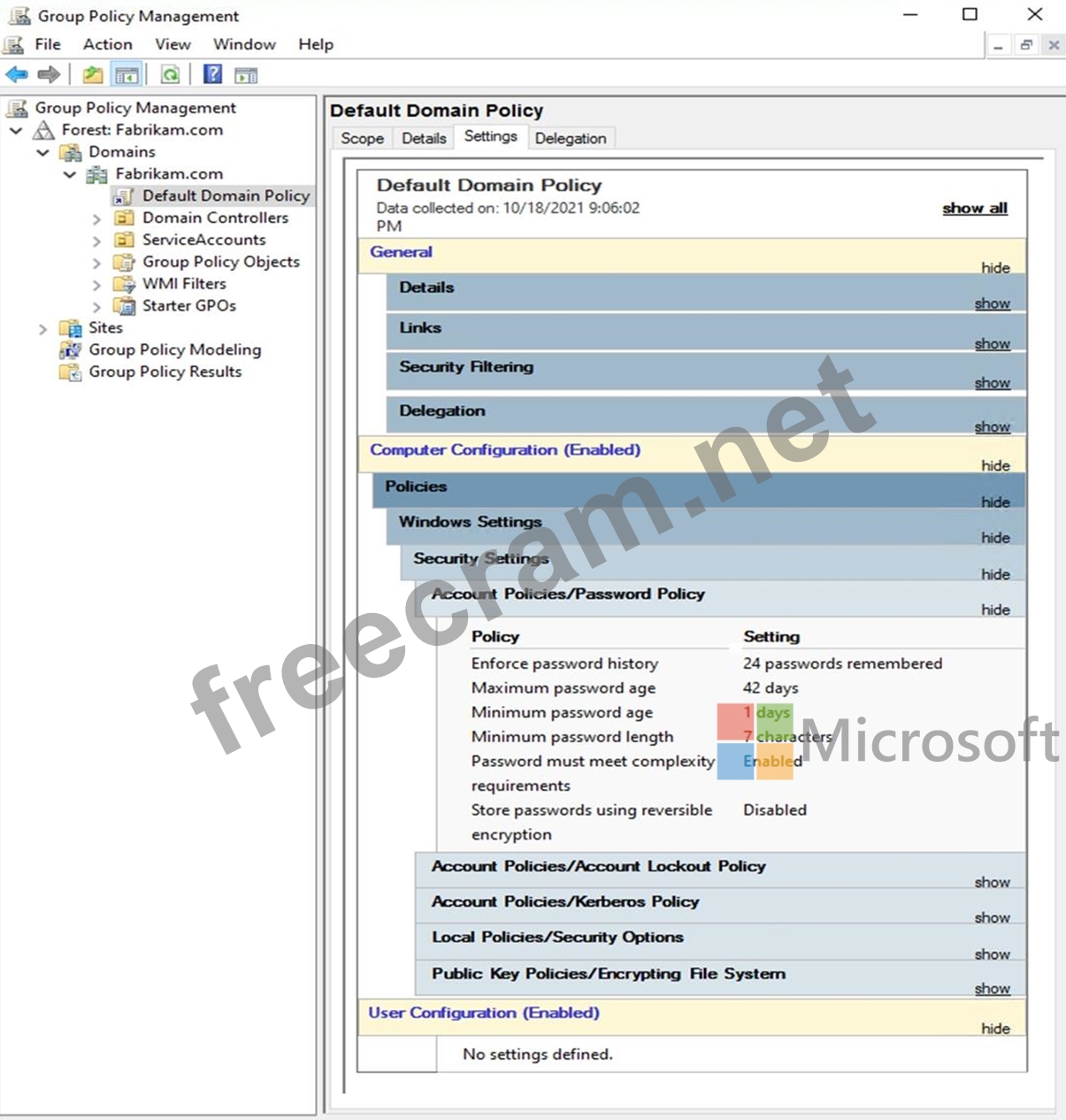Toggle the Show/Hide Console Tree toolbar icon
Viewport: 1066px width, 1120px height.
click(x=127, y=74)
